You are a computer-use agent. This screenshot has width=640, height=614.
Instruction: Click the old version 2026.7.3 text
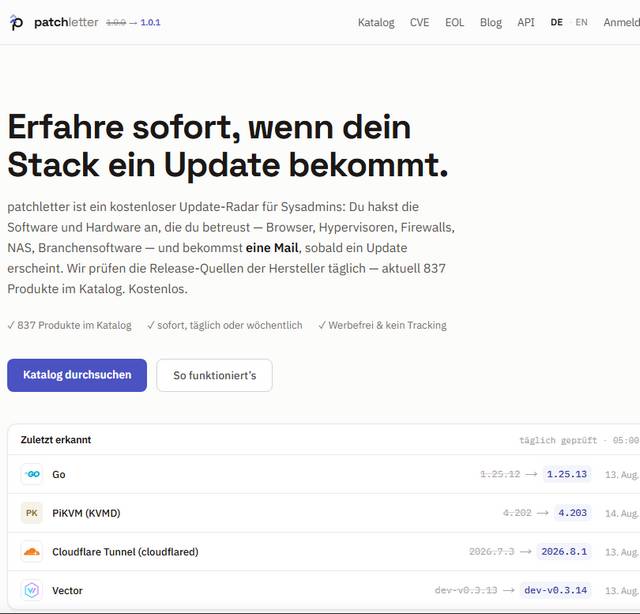492,552
